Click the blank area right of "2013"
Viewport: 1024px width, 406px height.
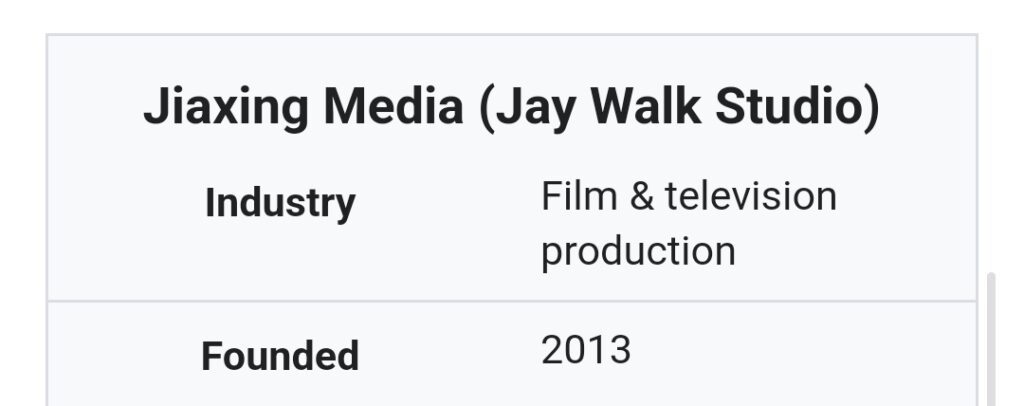(x=800, y=352)
